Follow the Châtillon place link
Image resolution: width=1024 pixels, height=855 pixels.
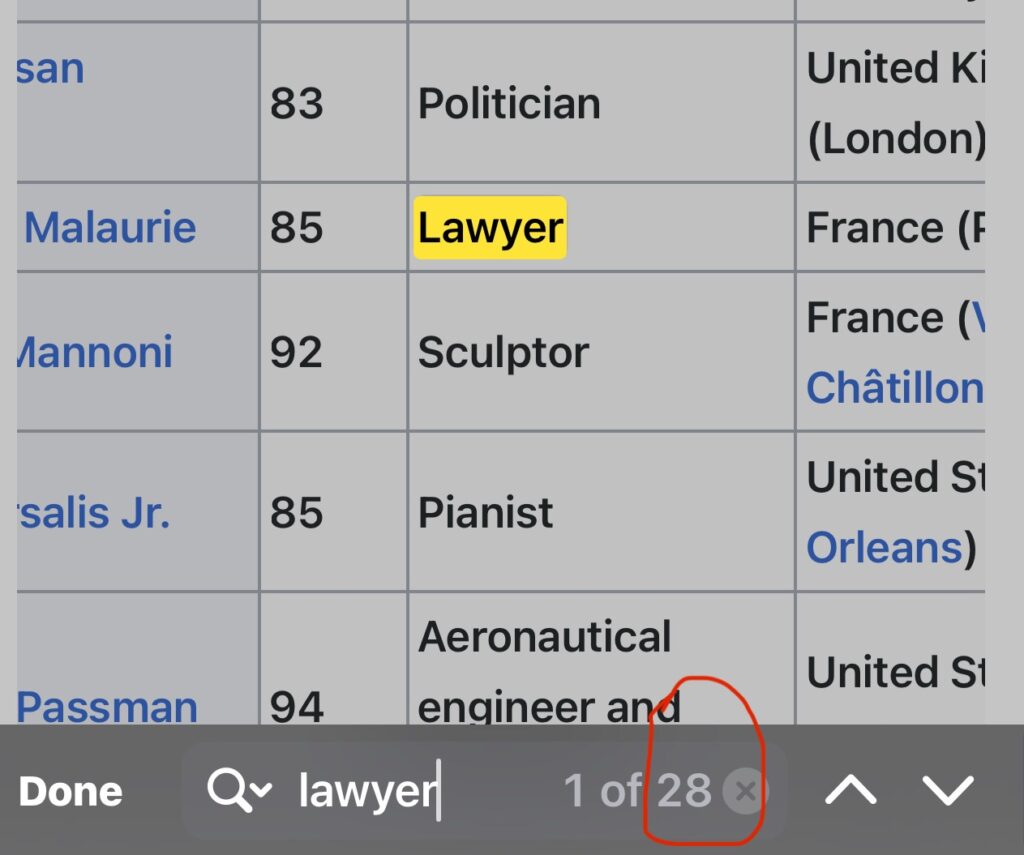pyautogui.click(x=894, y=387)
